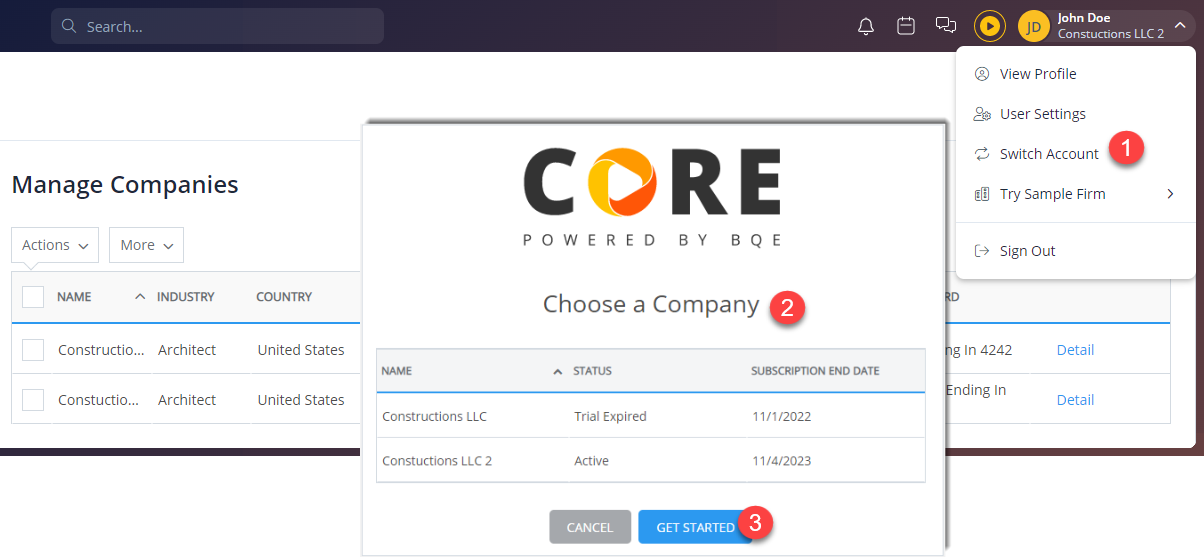
Task: Click the Sign Out door icon
Action: (x=982, y=251)
